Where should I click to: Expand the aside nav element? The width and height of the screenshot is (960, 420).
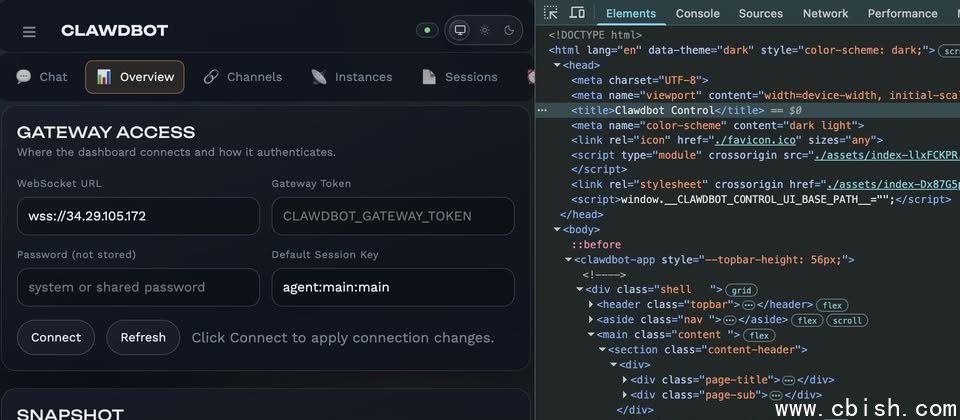tap(591, 320)
